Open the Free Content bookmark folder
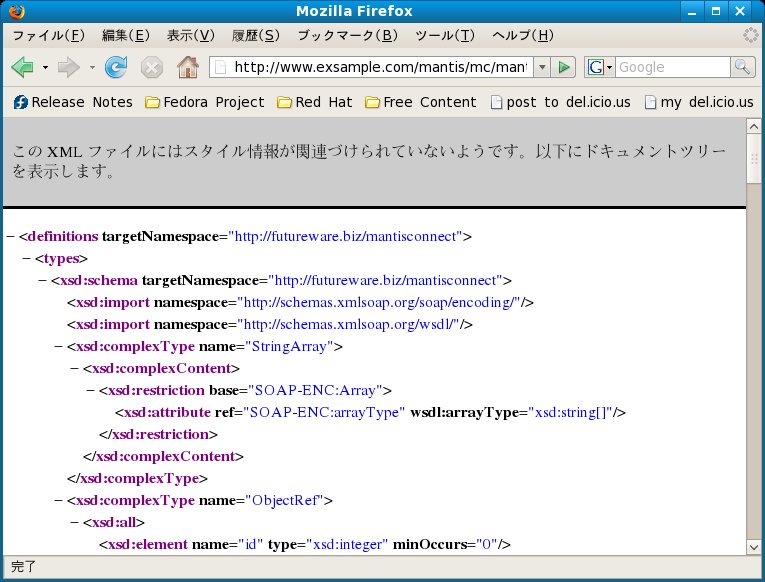This screenshot has height=582, width=765. [421, 102]
